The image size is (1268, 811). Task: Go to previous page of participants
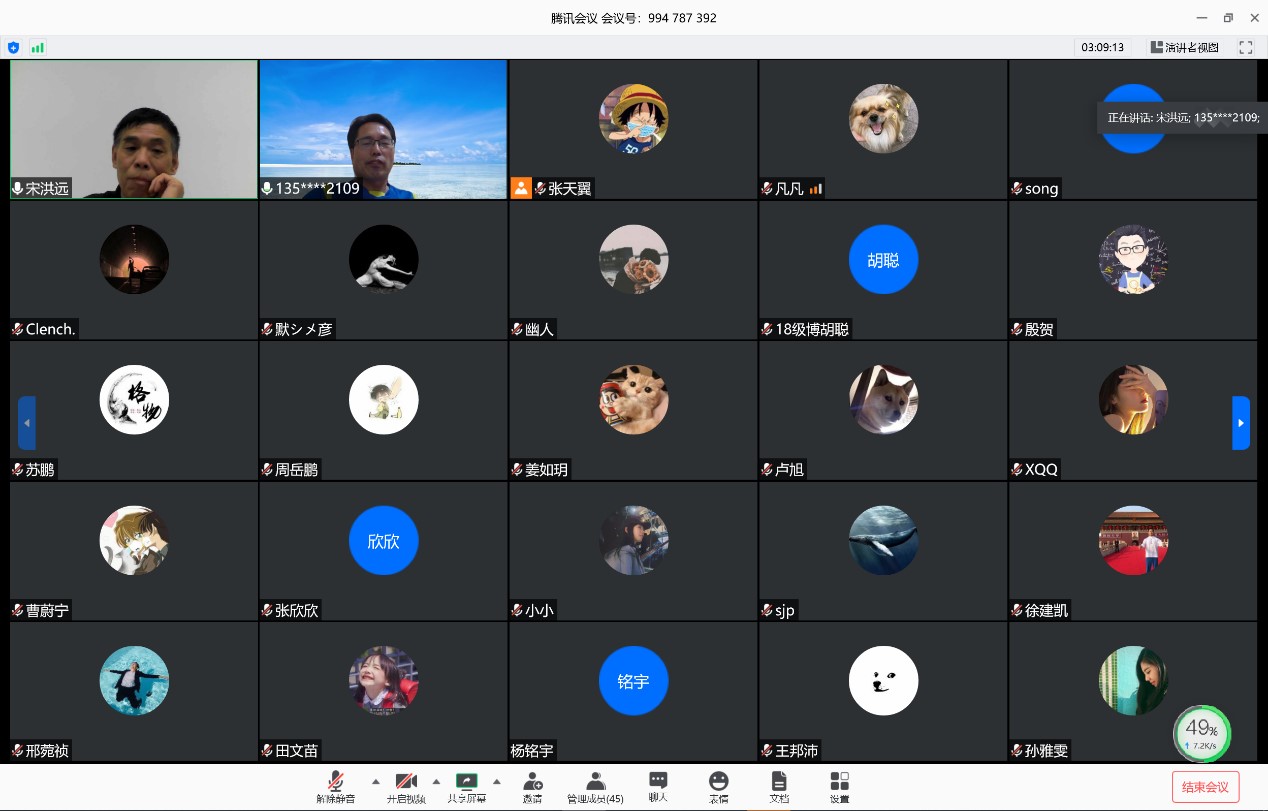pyautogui.click(x=27, y=423)
